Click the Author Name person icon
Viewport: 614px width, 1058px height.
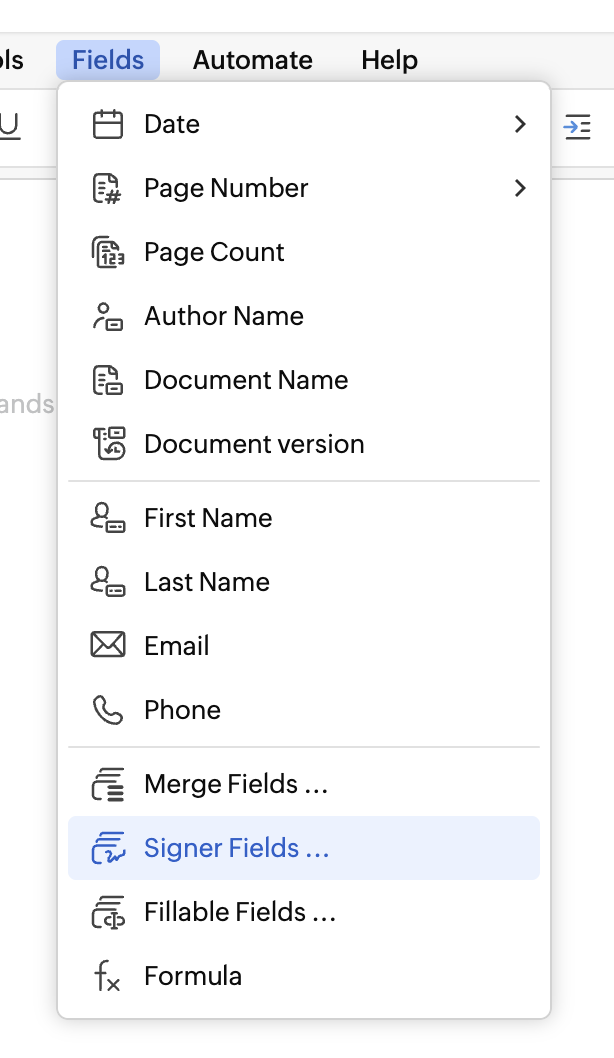point(107,316)
